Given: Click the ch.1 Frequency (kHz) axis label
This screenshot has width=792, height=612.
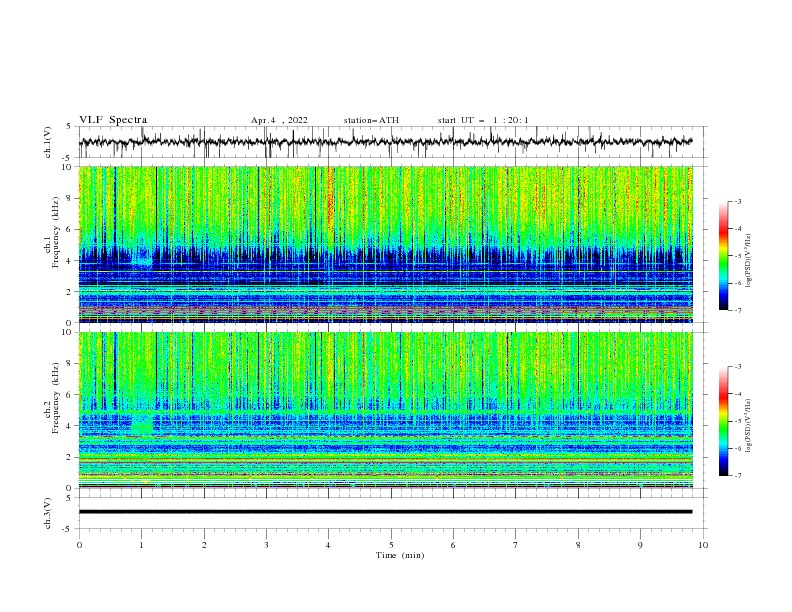Looking at the screenshot, I should (x=52, y=231).
